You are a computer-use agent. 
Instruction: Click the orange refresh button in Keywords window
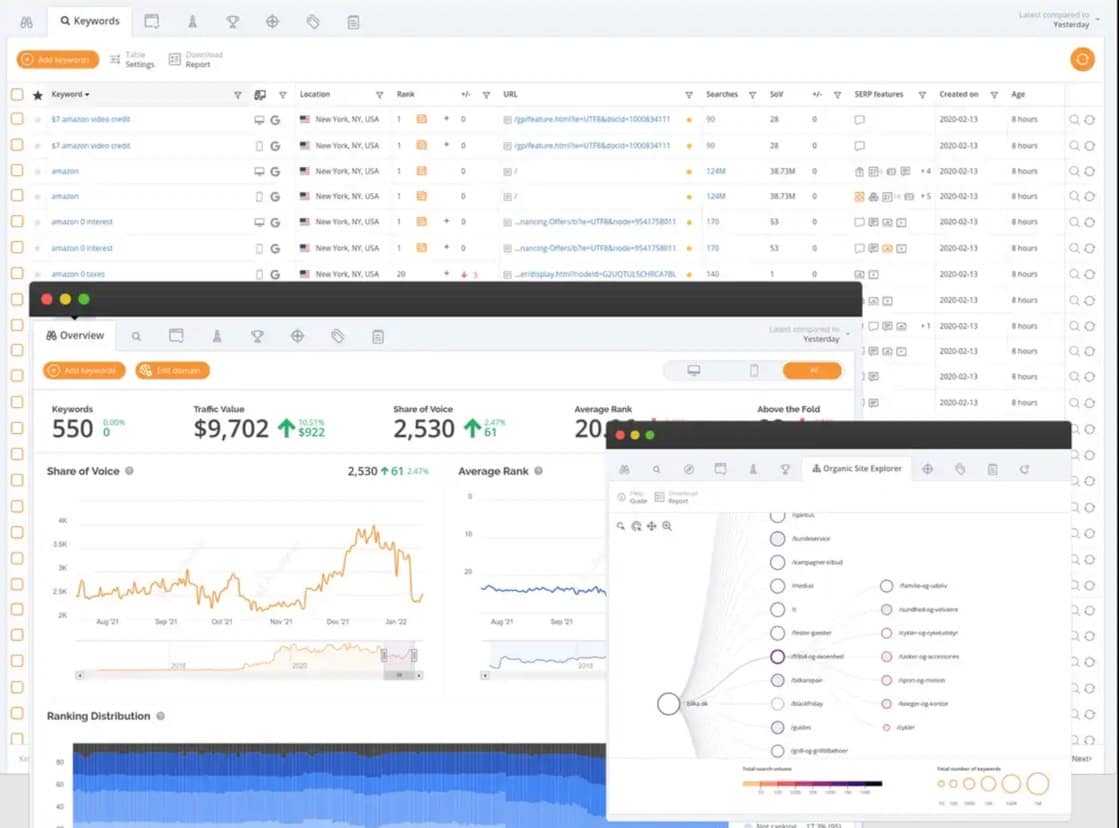[x=1081, y=59]
